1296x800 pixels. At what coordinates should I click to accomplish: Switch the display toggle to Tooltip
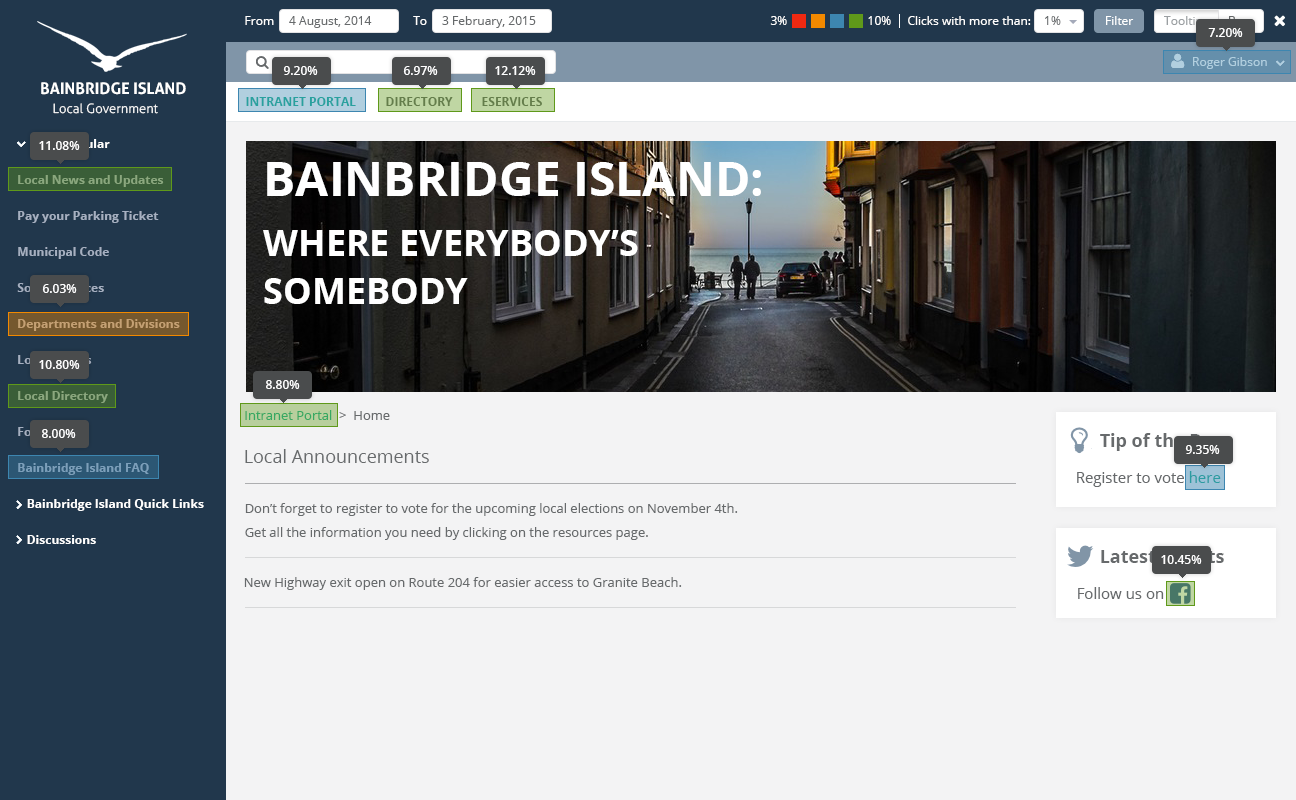1186,21
